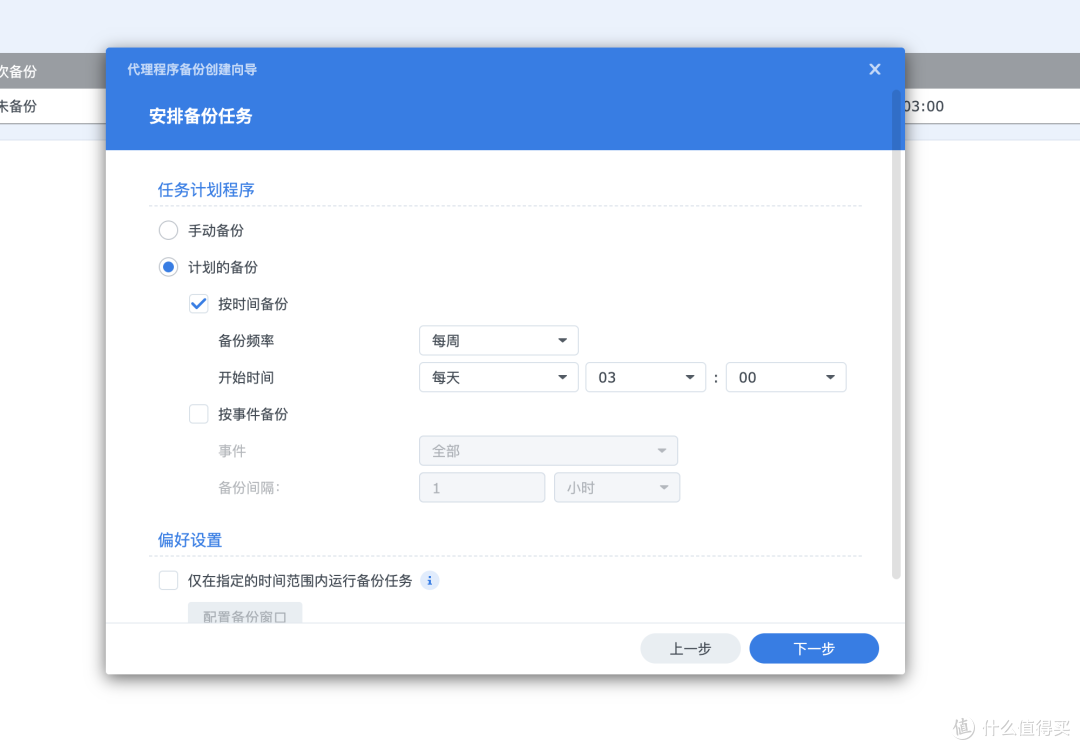Open the minute dropdown showing 00
The width and height of the screenshot is (1080, 750).
[x=786, y=377]
